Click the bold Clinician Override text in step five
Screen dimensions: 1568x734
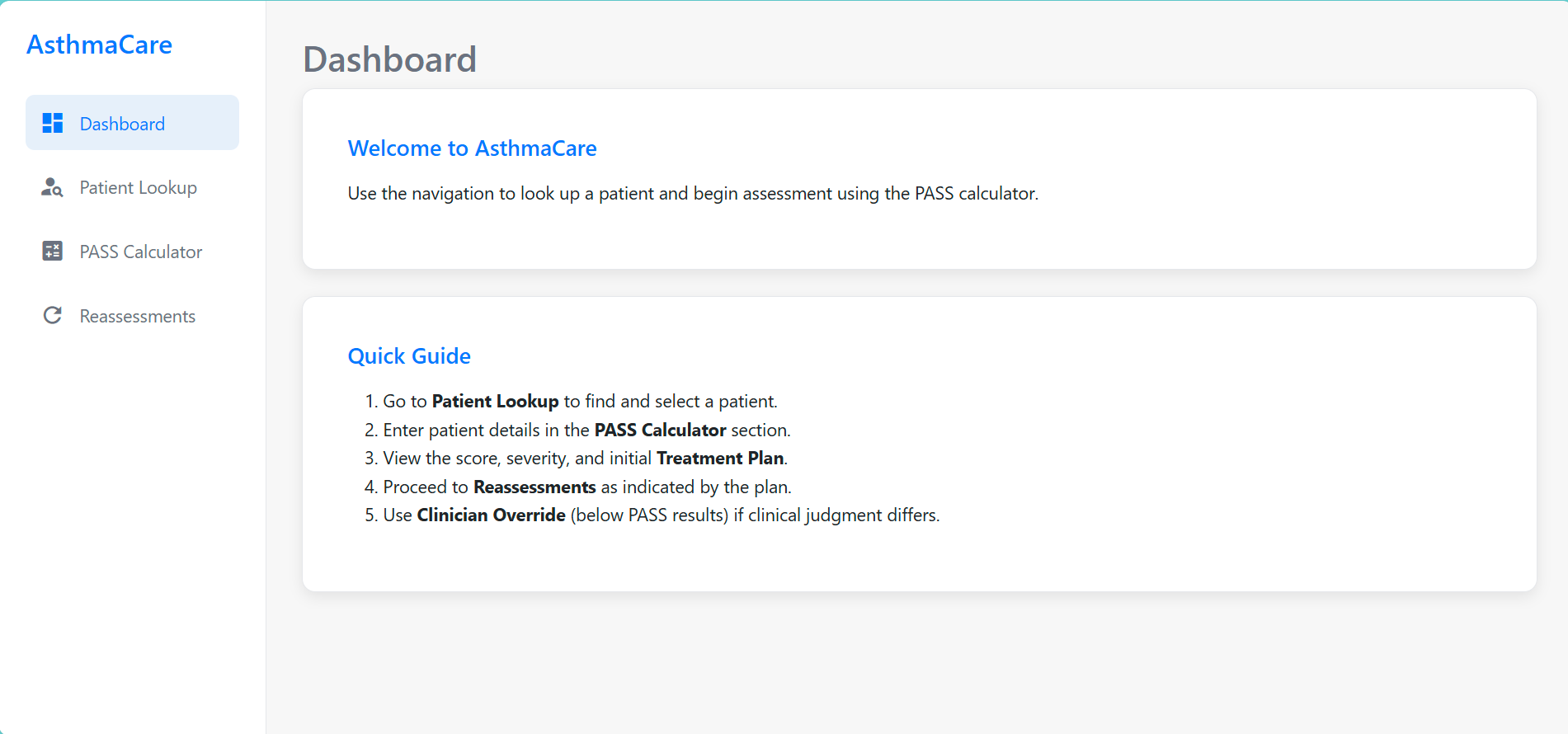[491, 515]
